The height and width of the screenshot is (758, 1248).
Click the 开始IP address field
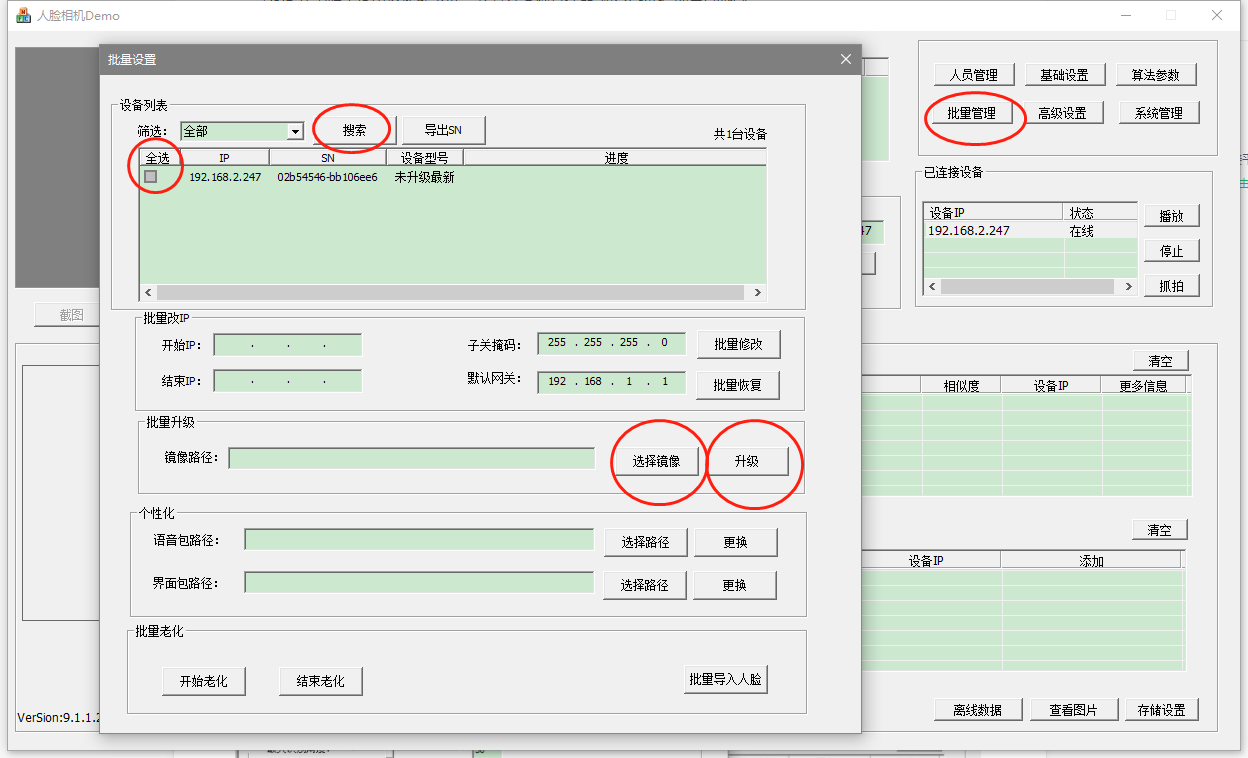coord(287,345)
